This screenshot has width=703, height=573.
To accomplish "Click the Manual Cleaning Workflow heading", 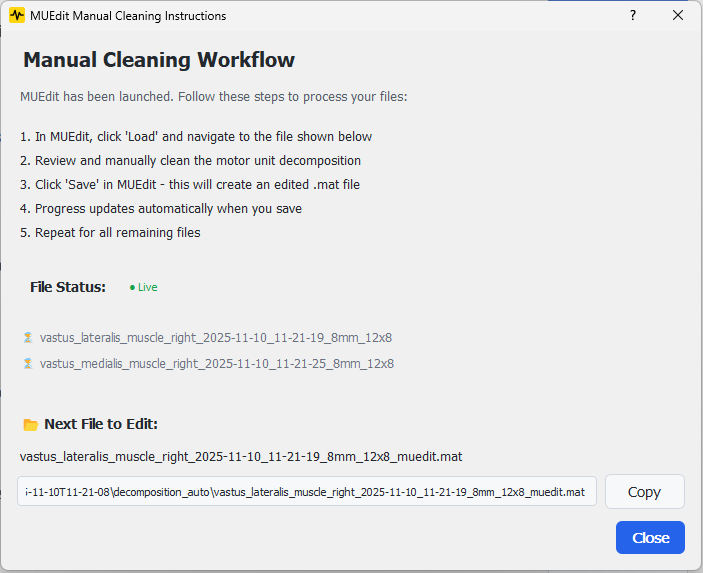I will tap(159, 60).
